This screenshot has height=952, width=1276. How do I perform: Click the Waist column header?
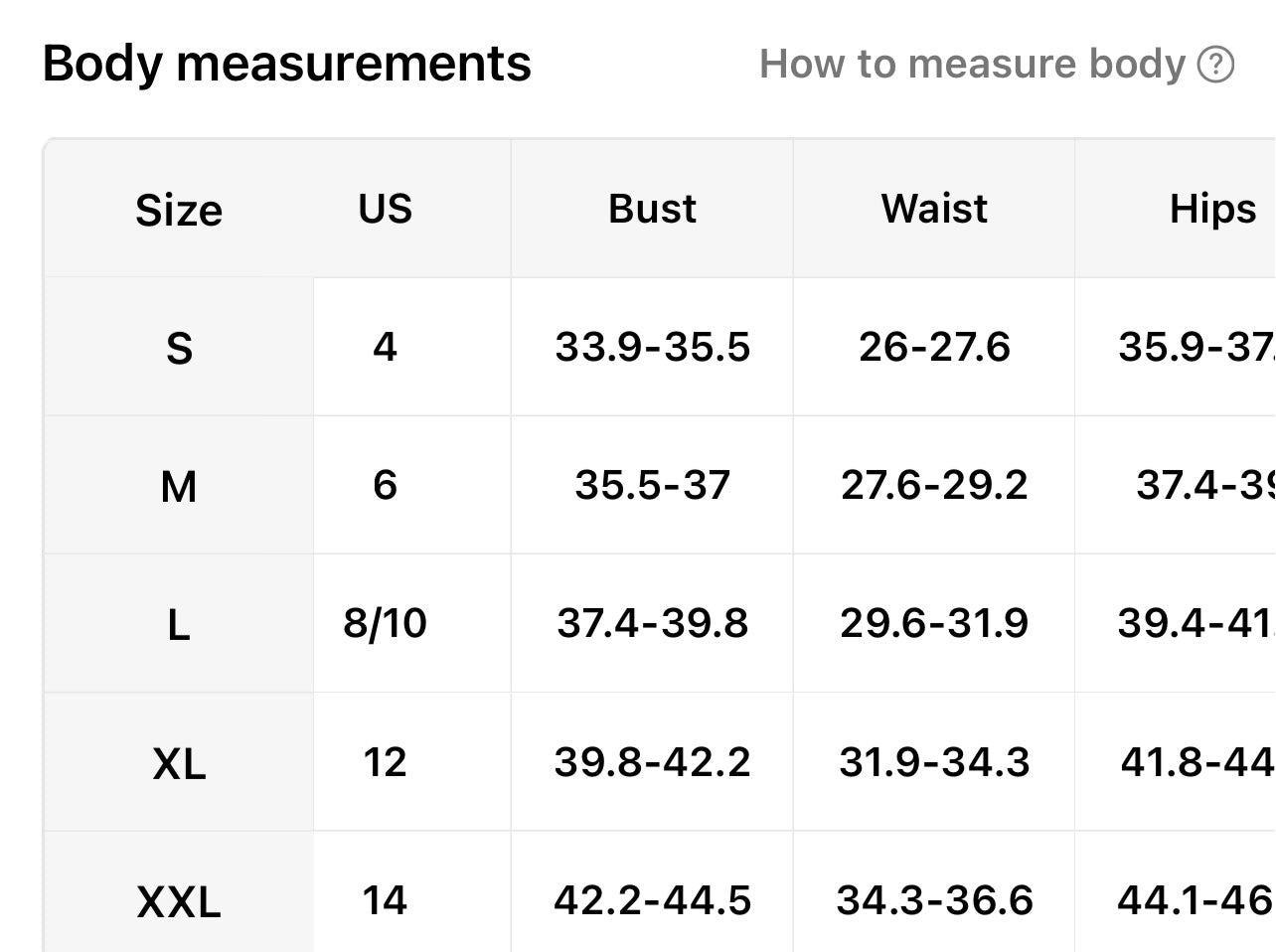point(934,209)
